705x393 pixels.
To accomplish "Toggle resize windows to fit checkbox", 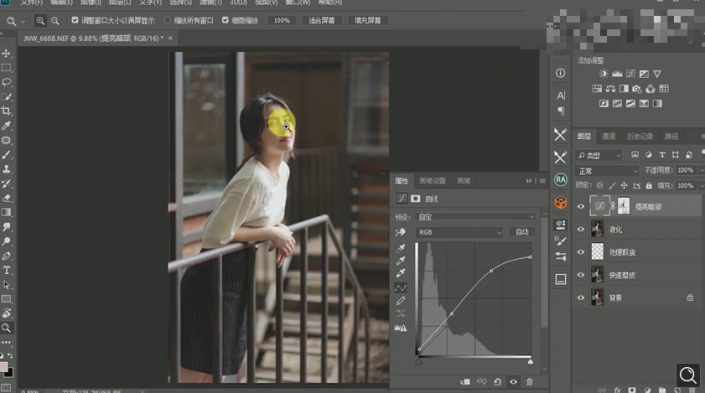I will [75, 20].
